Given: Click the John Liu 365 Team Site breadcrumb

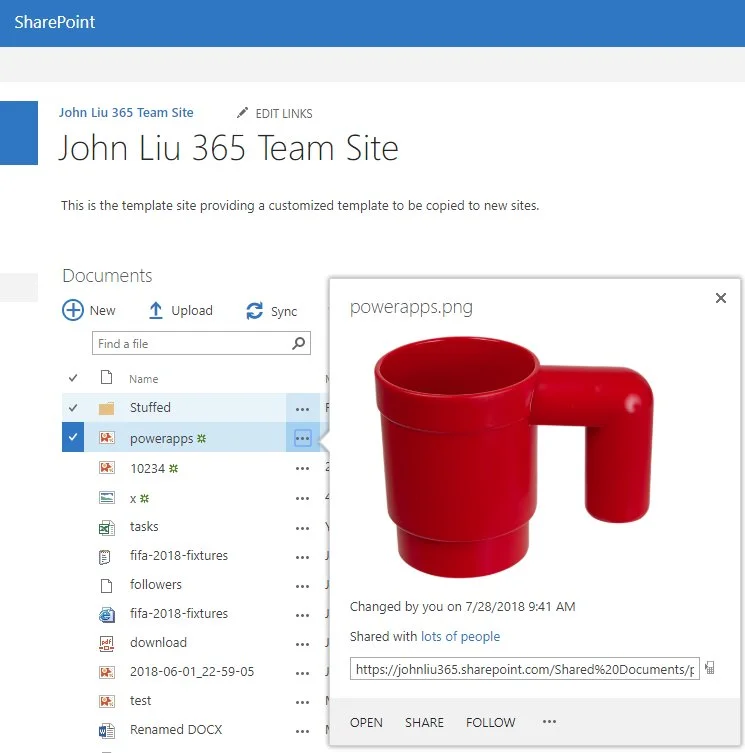Looking at the screenshot, I should click(x=126, y=113).
